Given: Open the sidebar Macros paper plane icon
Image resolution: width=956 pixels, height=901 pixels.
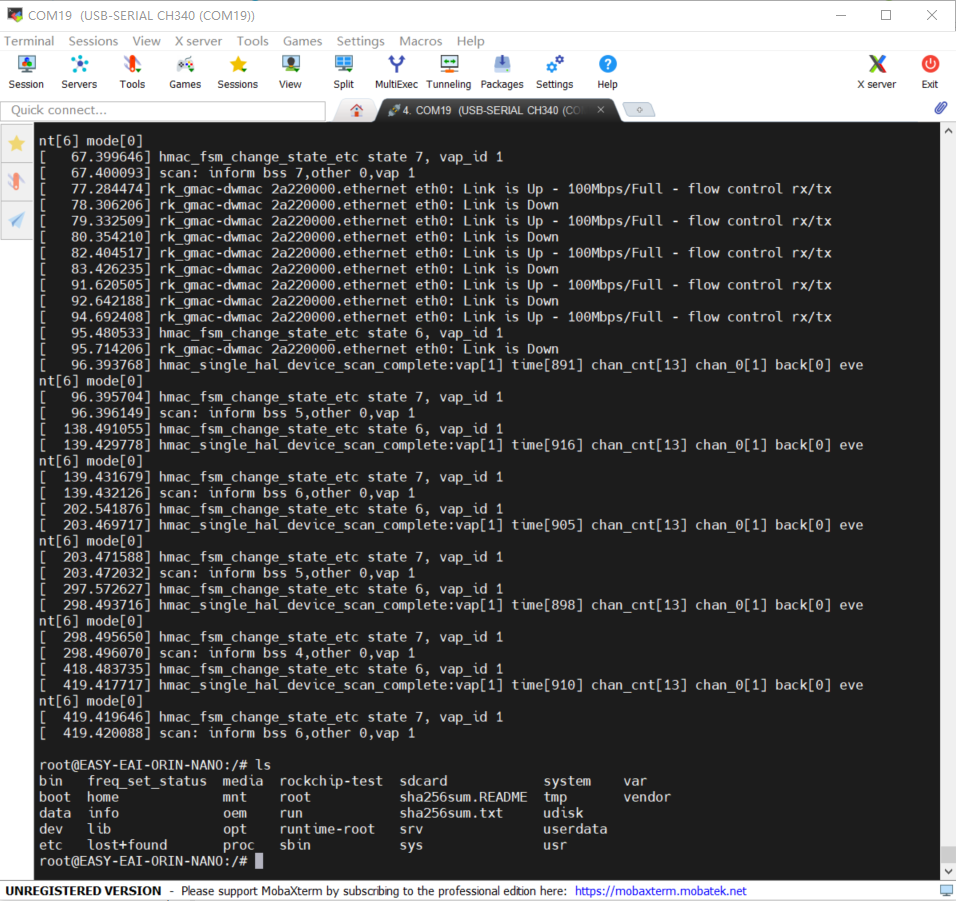Looking at the screenshot, I should pyautogui.click(x=16, y=219).
